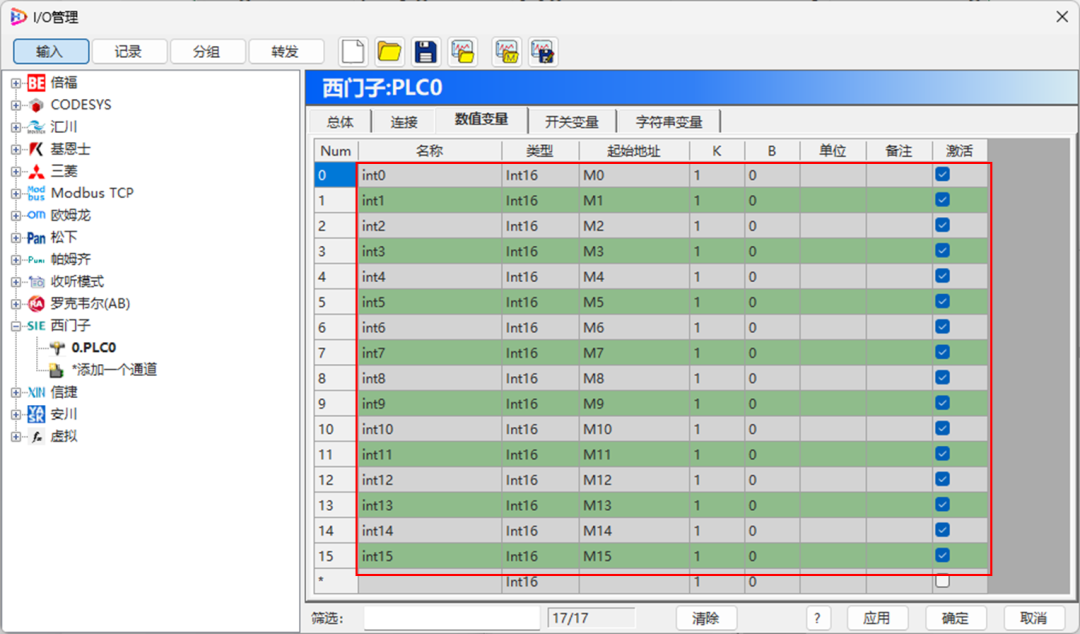Click the chart with floppy and pencil icon
This screenshot has height=634, width=1080.
(x=543, y=52)
